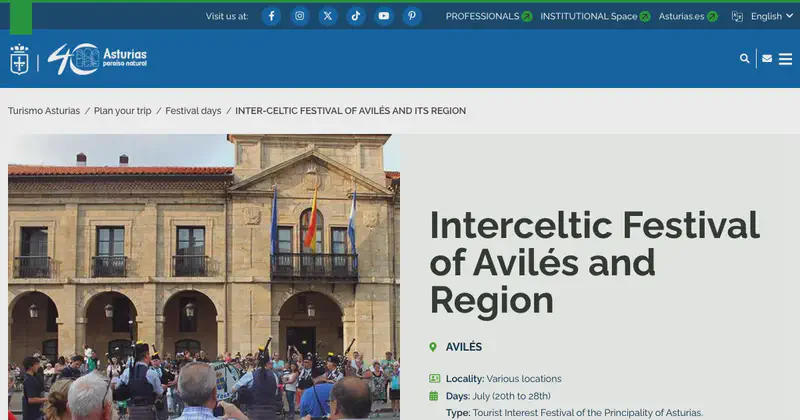Click the translate language icon

point(737,16)
